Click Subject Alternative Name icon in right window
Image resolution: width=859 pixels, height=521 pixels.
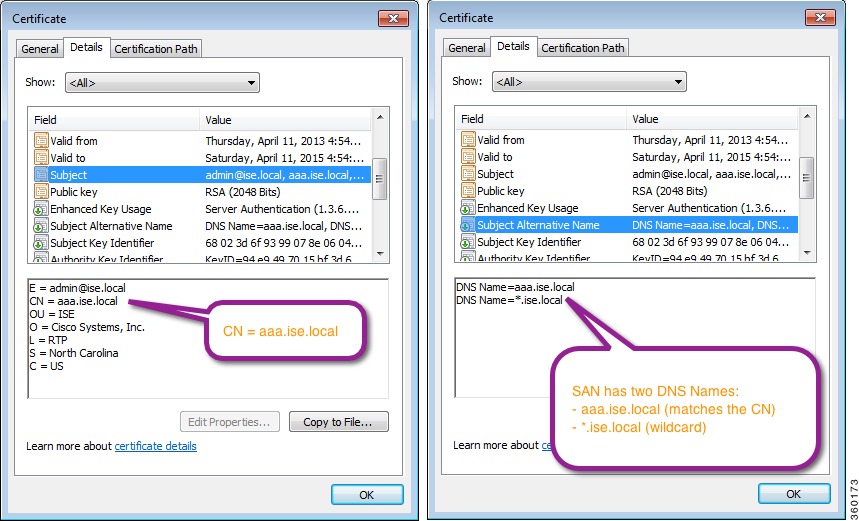468,225
